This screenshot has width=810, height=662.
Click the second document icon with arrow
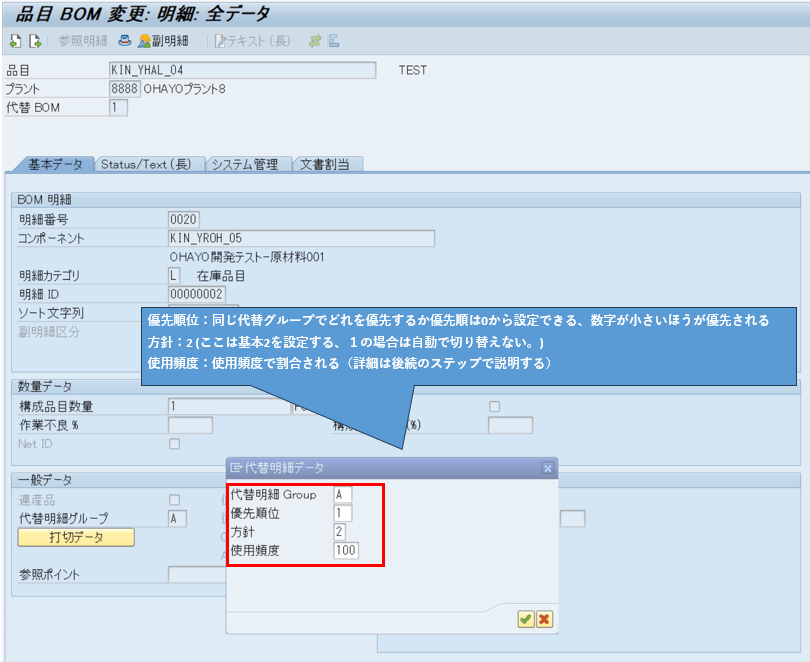(x=35, y=41)
